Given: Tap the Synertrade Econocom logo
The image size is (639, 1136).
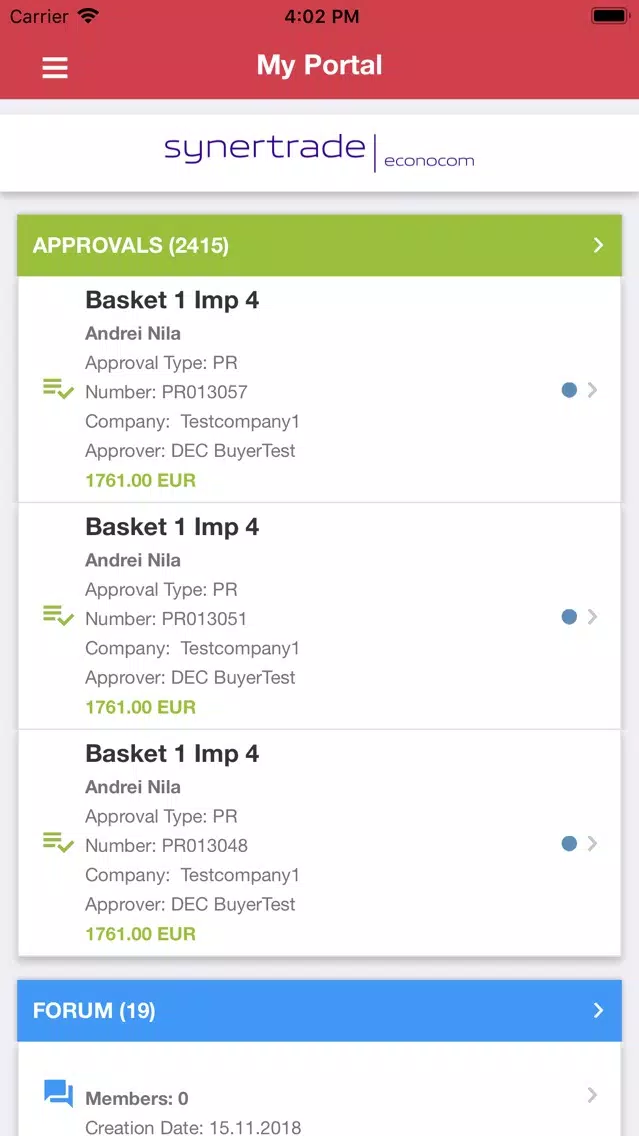Looking at the screenshot, I should [320, 153].
